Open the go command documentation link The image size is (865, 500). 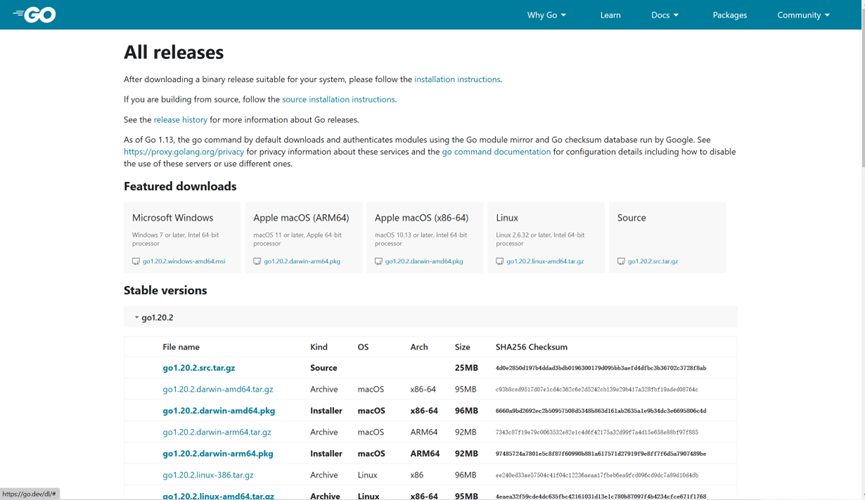pos(496,152)
